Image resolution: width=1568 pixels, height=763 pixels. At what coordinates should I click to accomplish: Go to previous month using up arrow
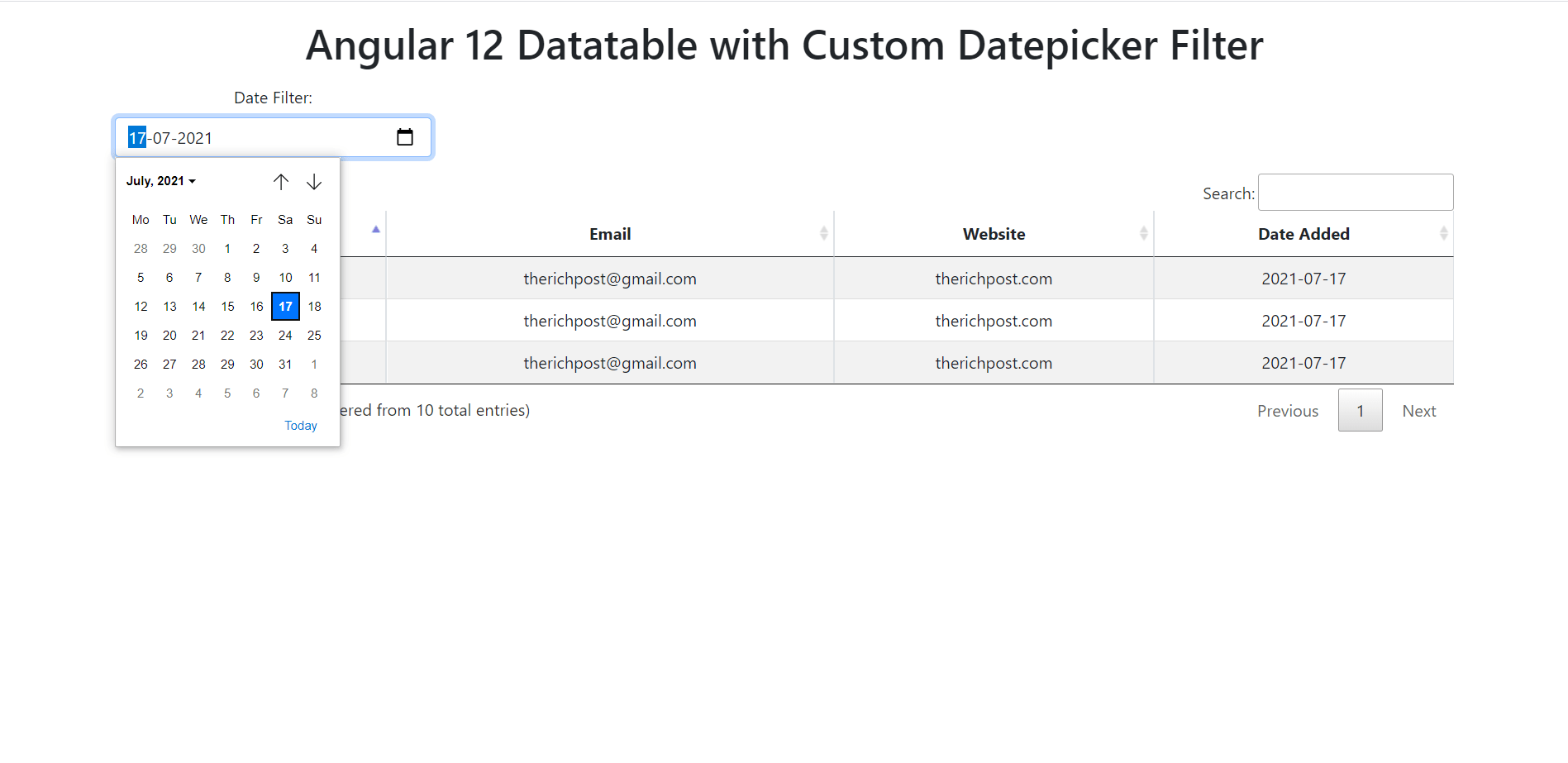(281, 181)
